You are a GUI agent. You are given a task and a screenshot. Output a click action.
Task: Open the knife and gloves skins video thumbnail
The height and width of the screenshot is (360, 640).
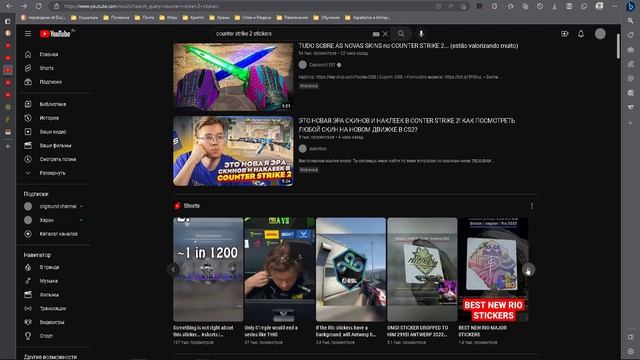pos(233,77)
